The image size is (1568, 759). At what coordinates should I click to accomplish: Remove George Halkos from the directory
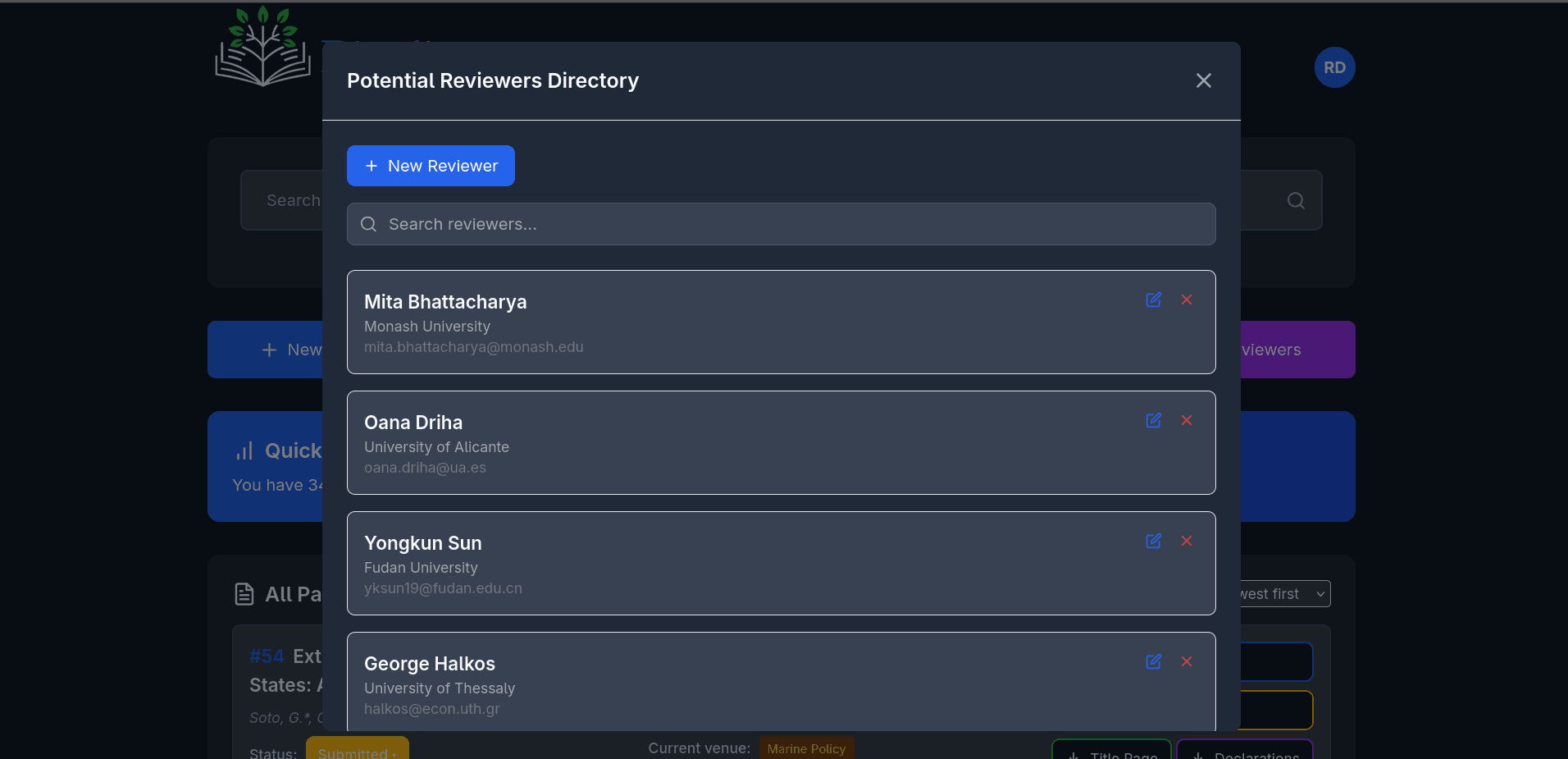(1187, 661)
